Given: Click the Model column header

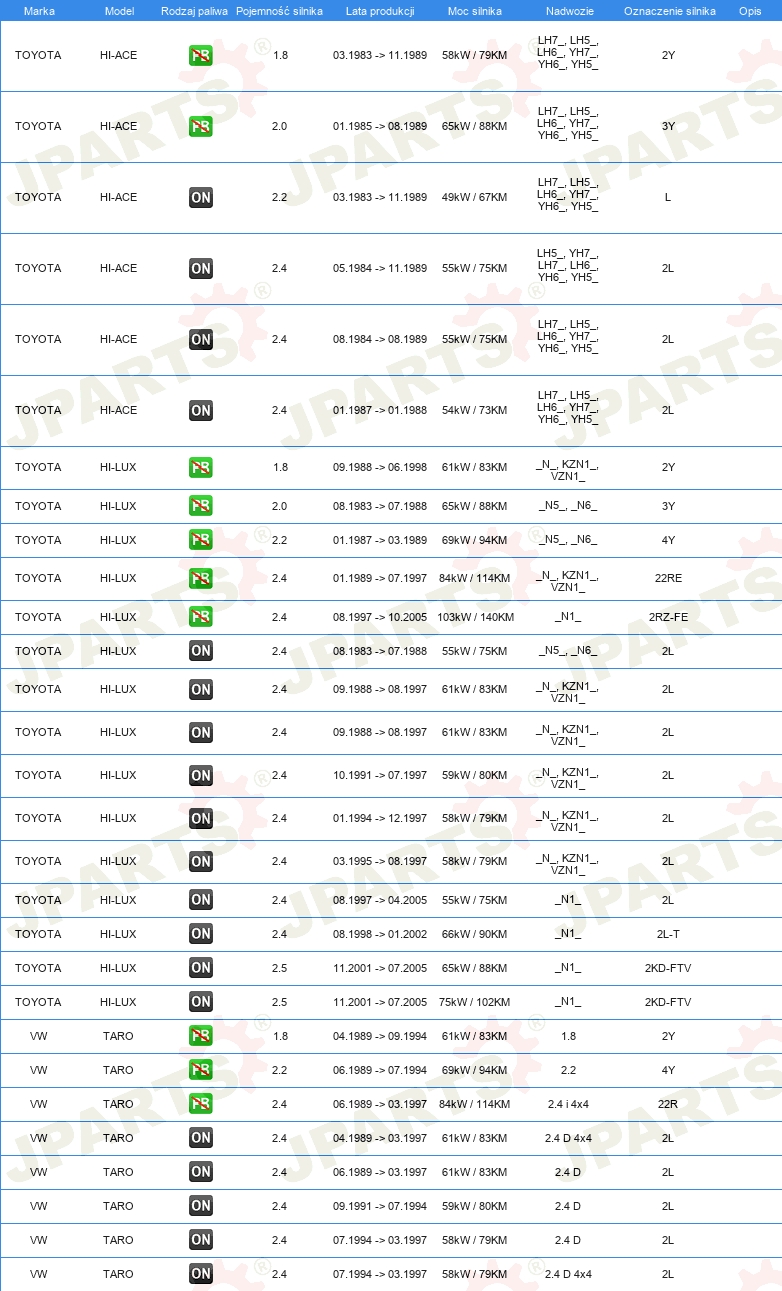Looking at the screenshot, I should point(118,11).
